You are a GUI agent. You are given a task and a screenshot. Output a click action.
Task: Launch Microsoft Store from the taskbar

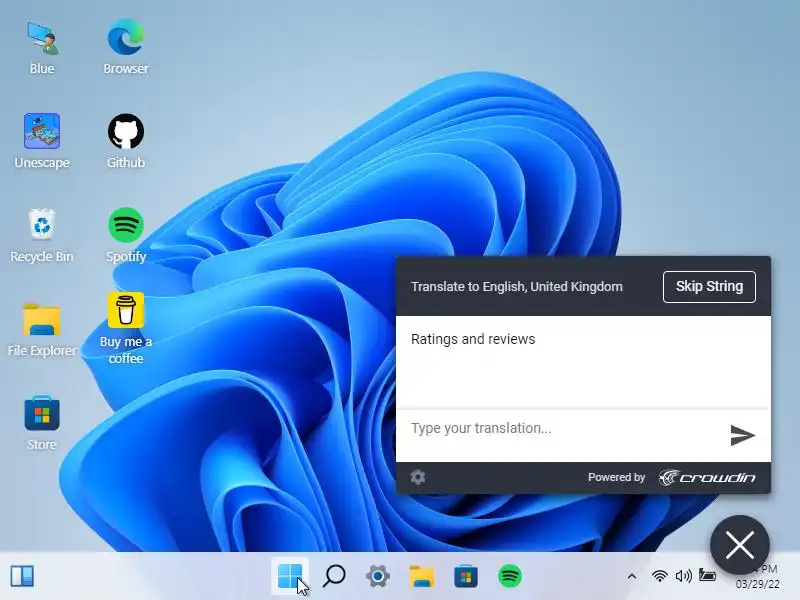coord(466,576)
